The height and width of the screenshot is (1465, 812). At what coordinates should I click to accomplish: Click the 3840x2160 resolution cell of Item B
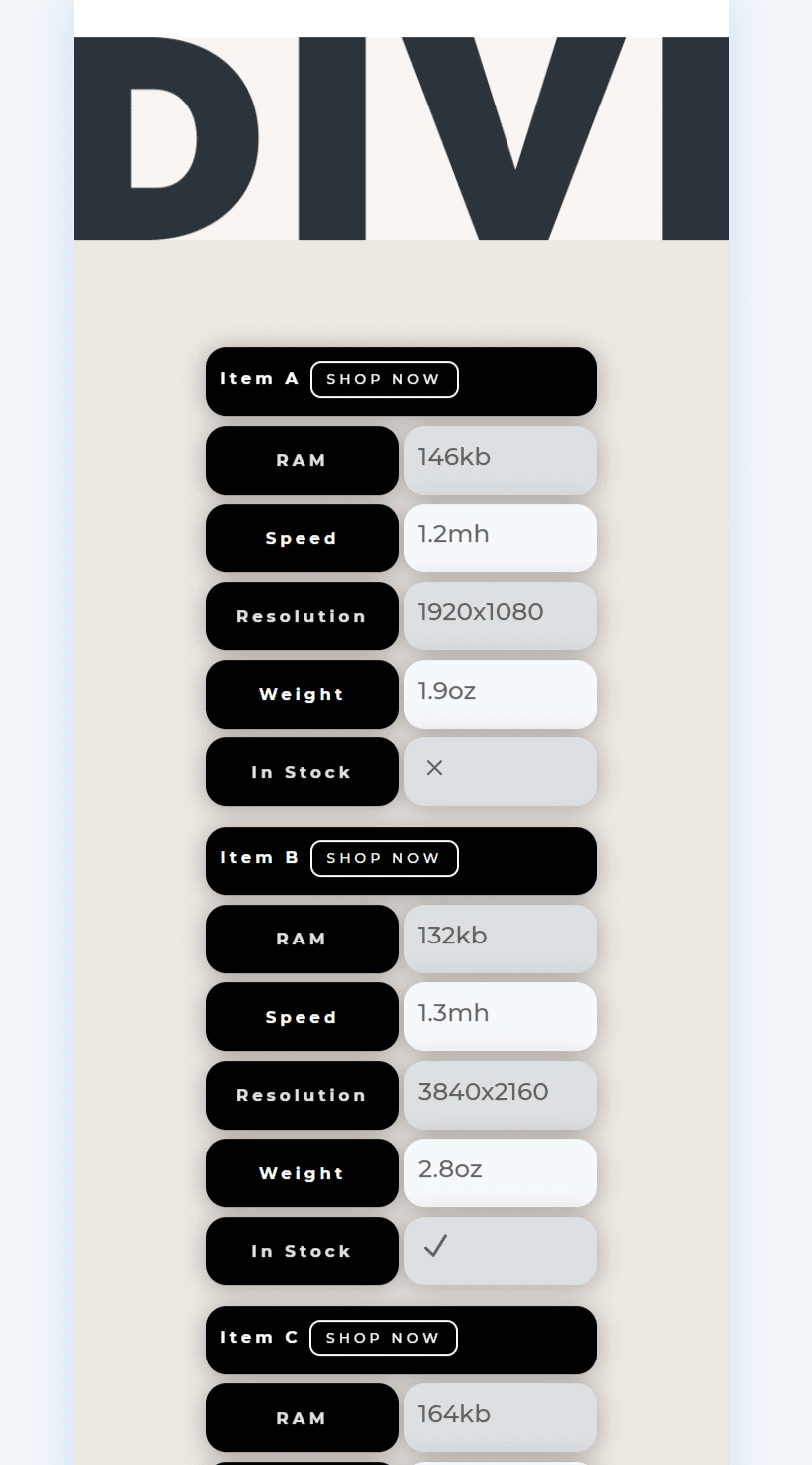point(500,1095)
